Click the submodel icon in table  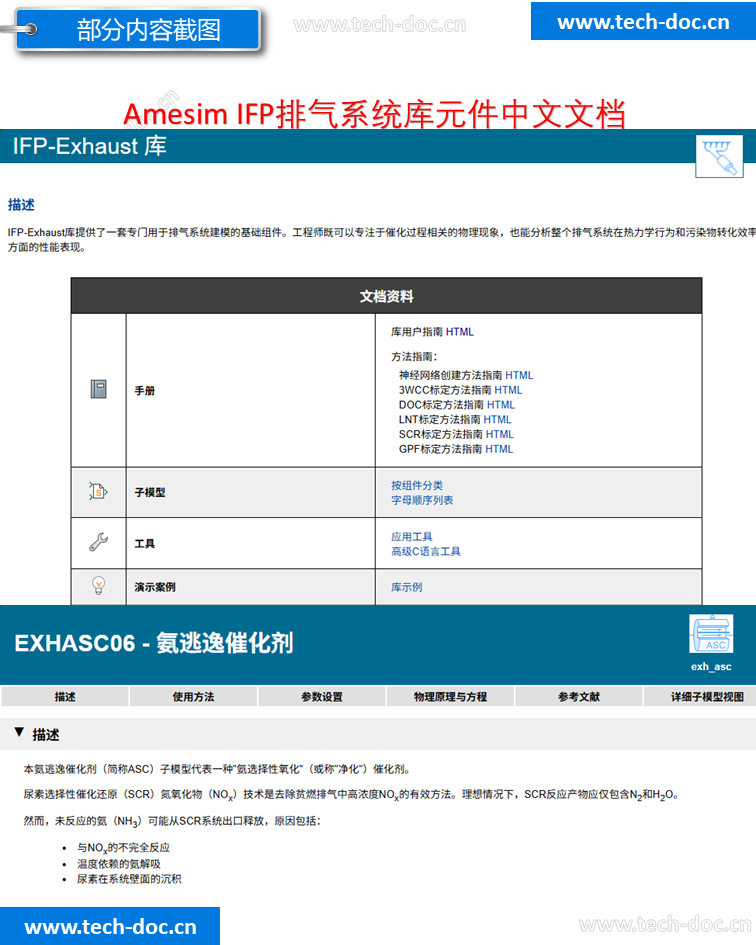pos(98,492)
